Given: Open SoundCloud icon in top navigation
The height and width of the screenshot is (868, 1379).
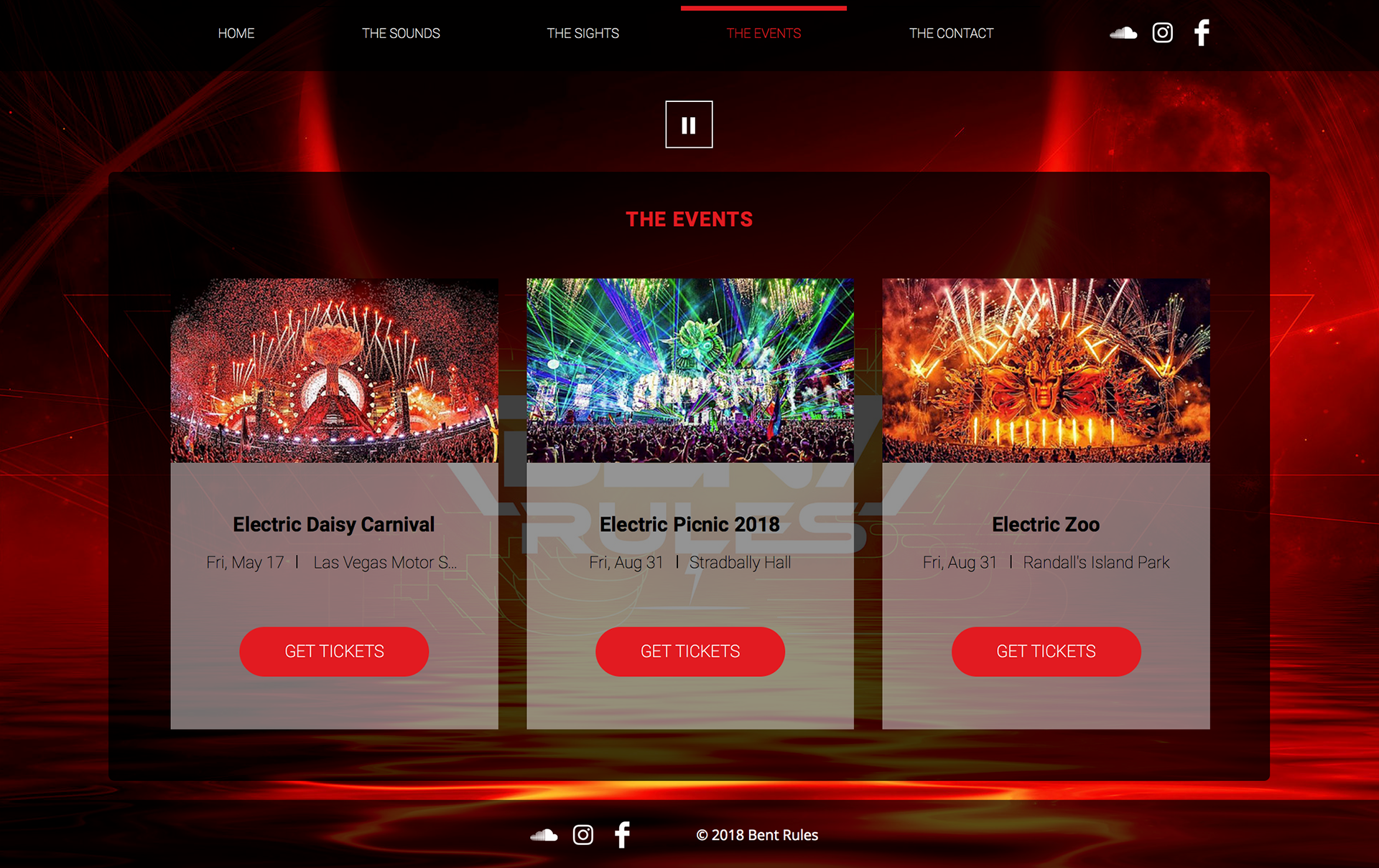Looking at the screenshot, I should coord(1123,33).
